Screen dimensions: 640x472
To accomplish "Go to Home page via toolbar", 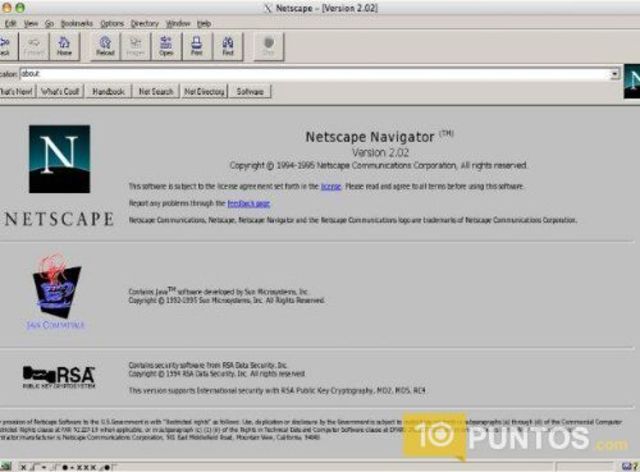I will click(64, 47).
